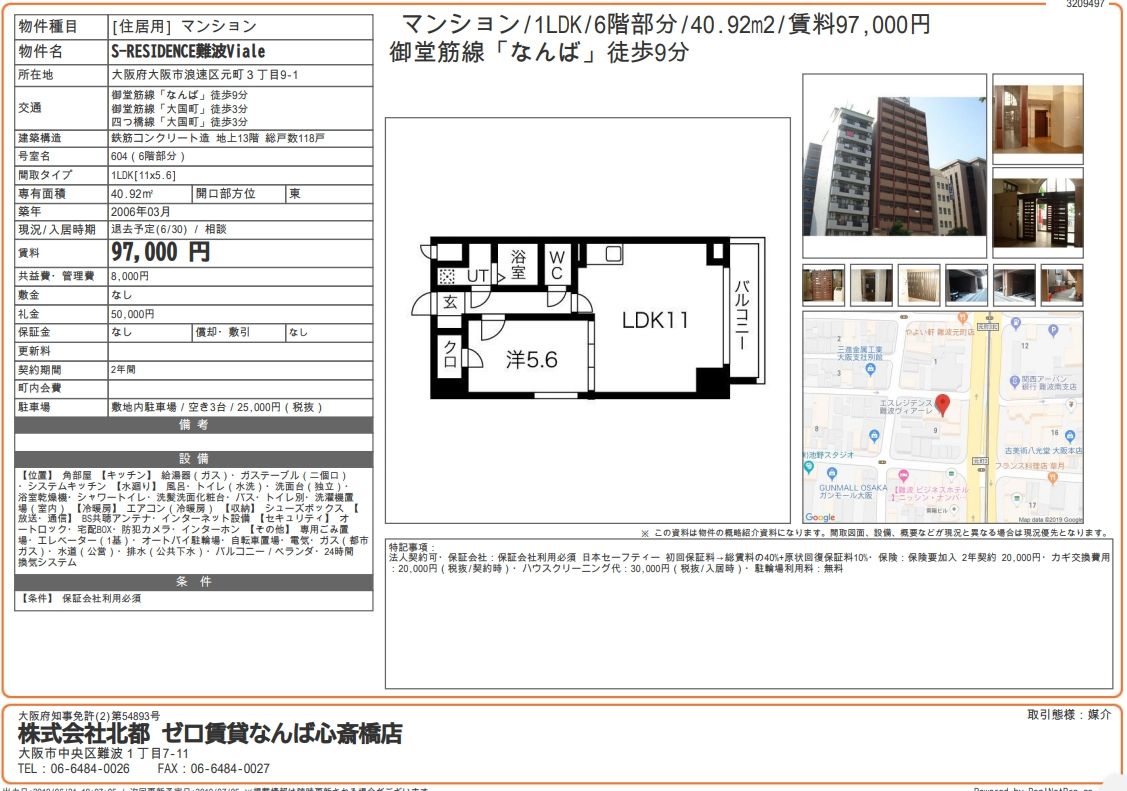
Task: Click the 特記事項 notes heading
Action: pyautogui.click(x=412, y=547)
